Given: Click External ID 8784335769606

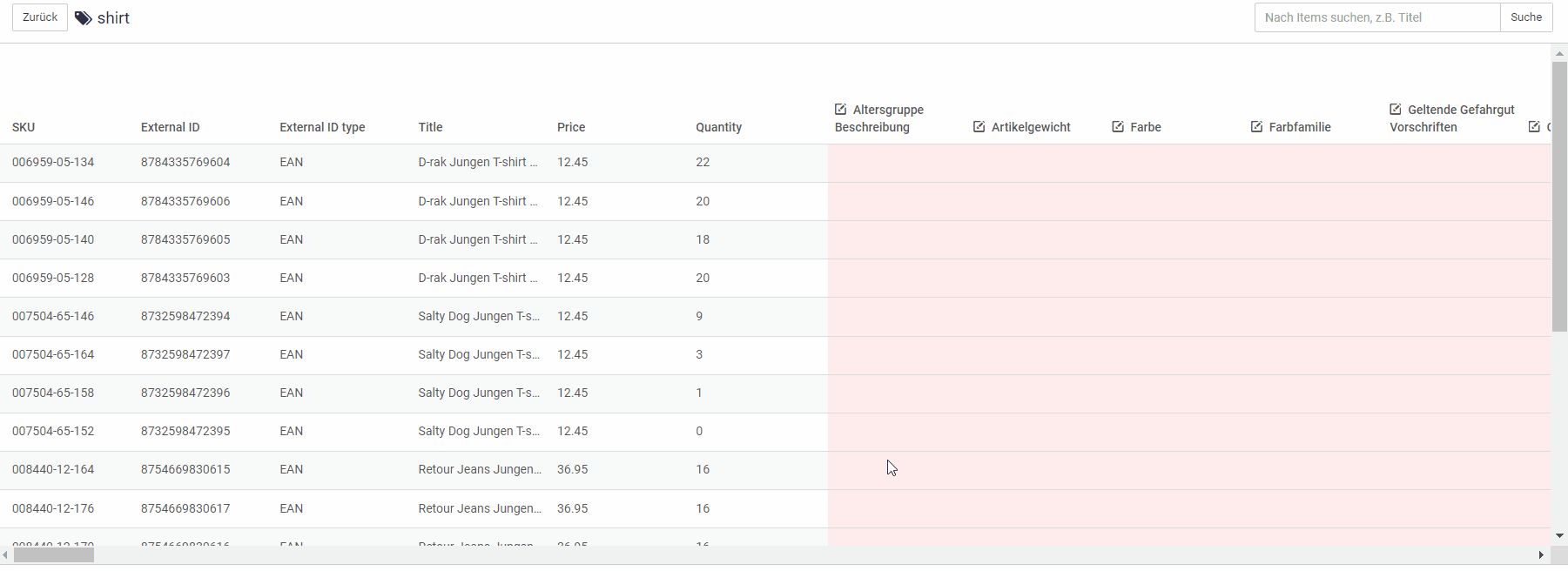Looking at the screenshot, I should coord(185,201).
